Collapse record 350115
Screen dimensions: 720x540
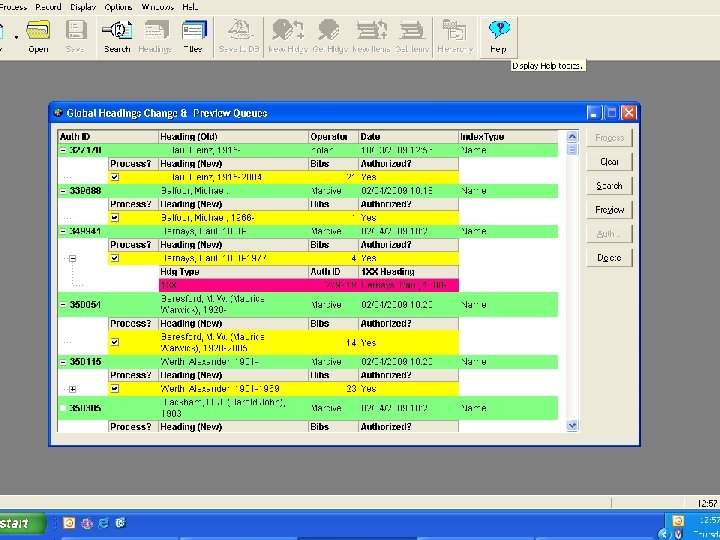(x=63, y=362)
